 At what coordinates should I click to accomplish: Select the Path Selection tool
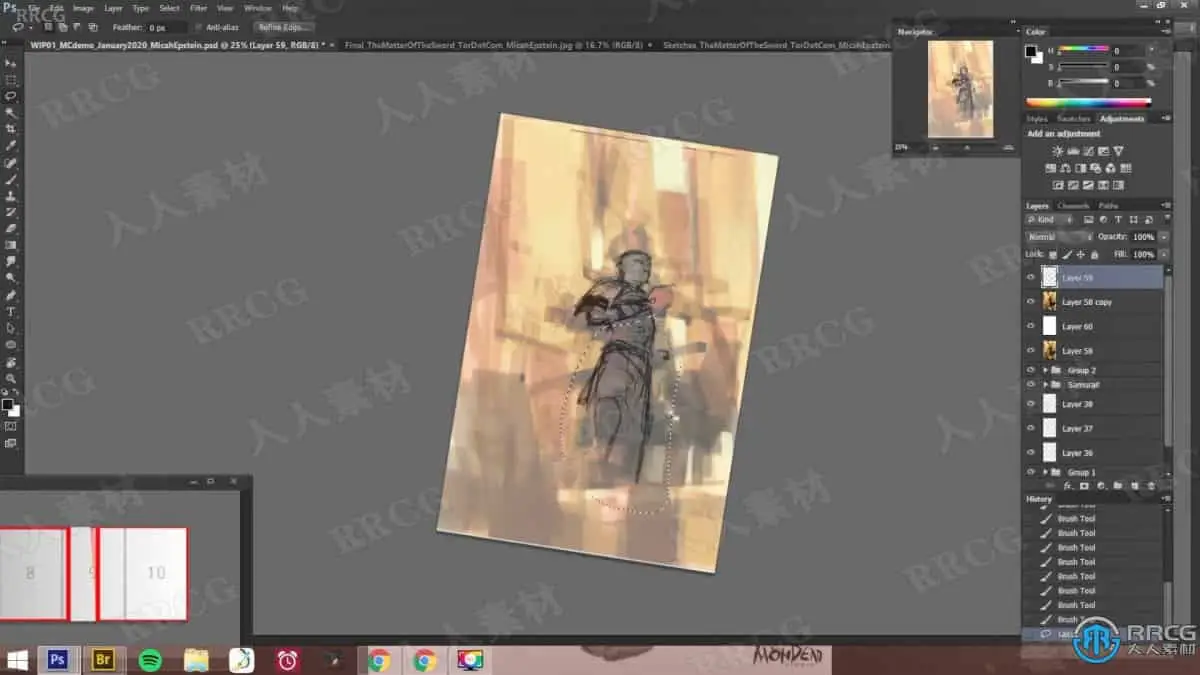(x=11, y=328)
